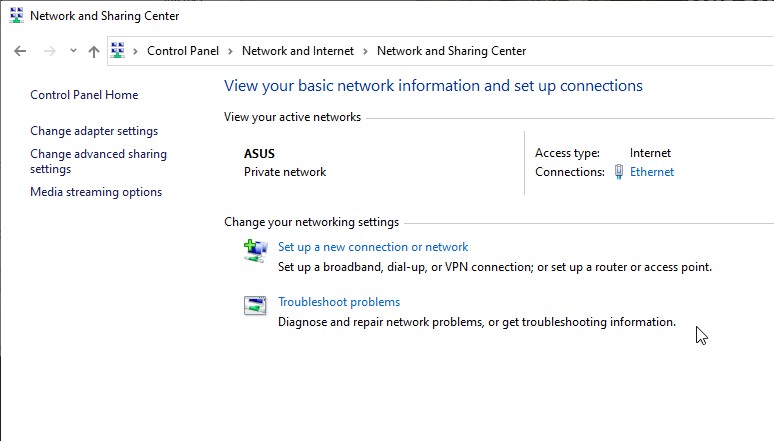Viewport: 774px width, 441px height.
Task: Expand chevron after Network and Internet breadcrumb
Action: (x=365, y=51)
